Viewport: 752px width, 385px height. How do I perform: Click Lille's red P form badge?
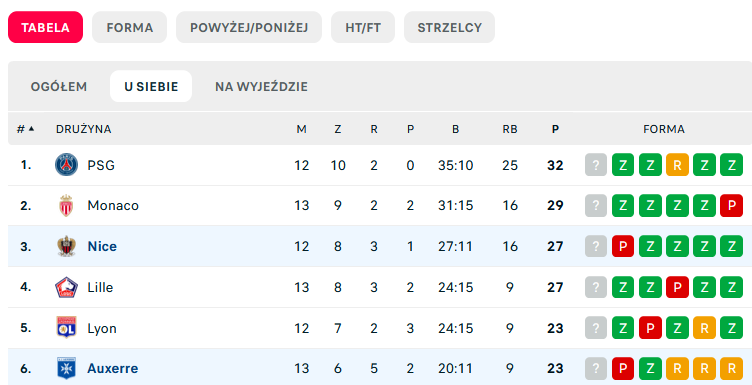pos(677,287)
